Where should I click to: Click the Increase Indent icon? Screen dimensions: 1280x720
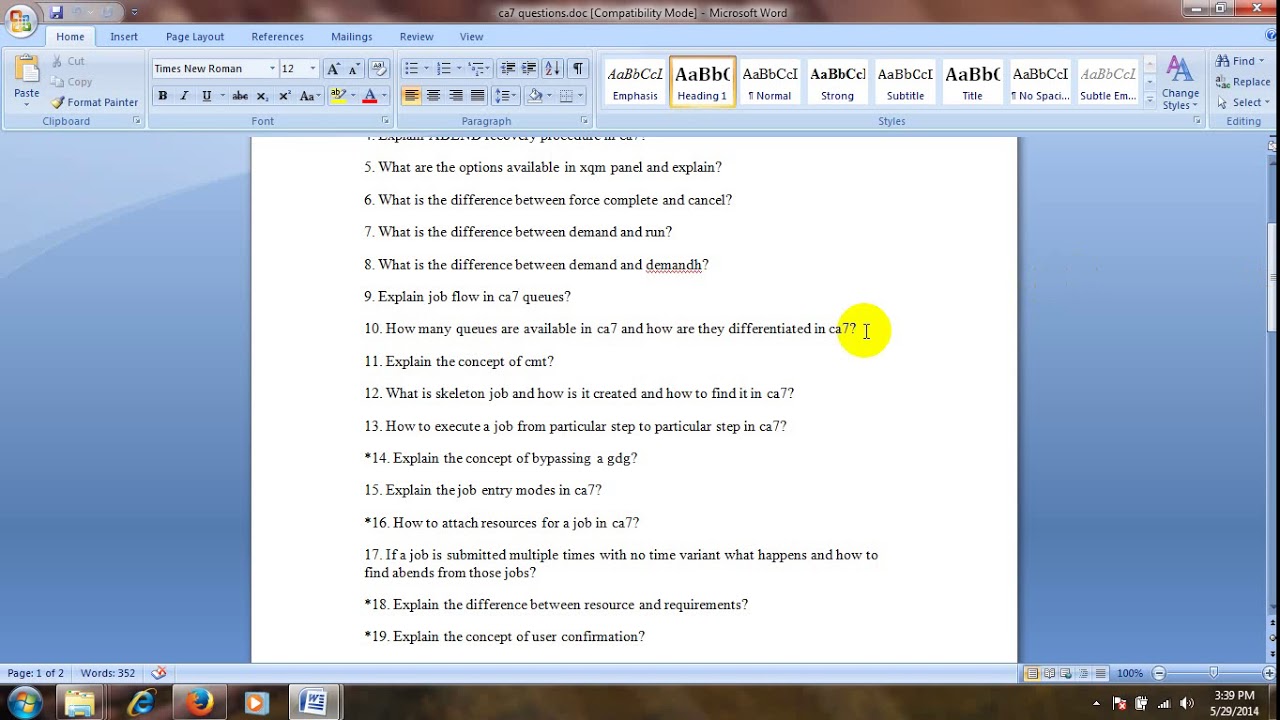529,69
